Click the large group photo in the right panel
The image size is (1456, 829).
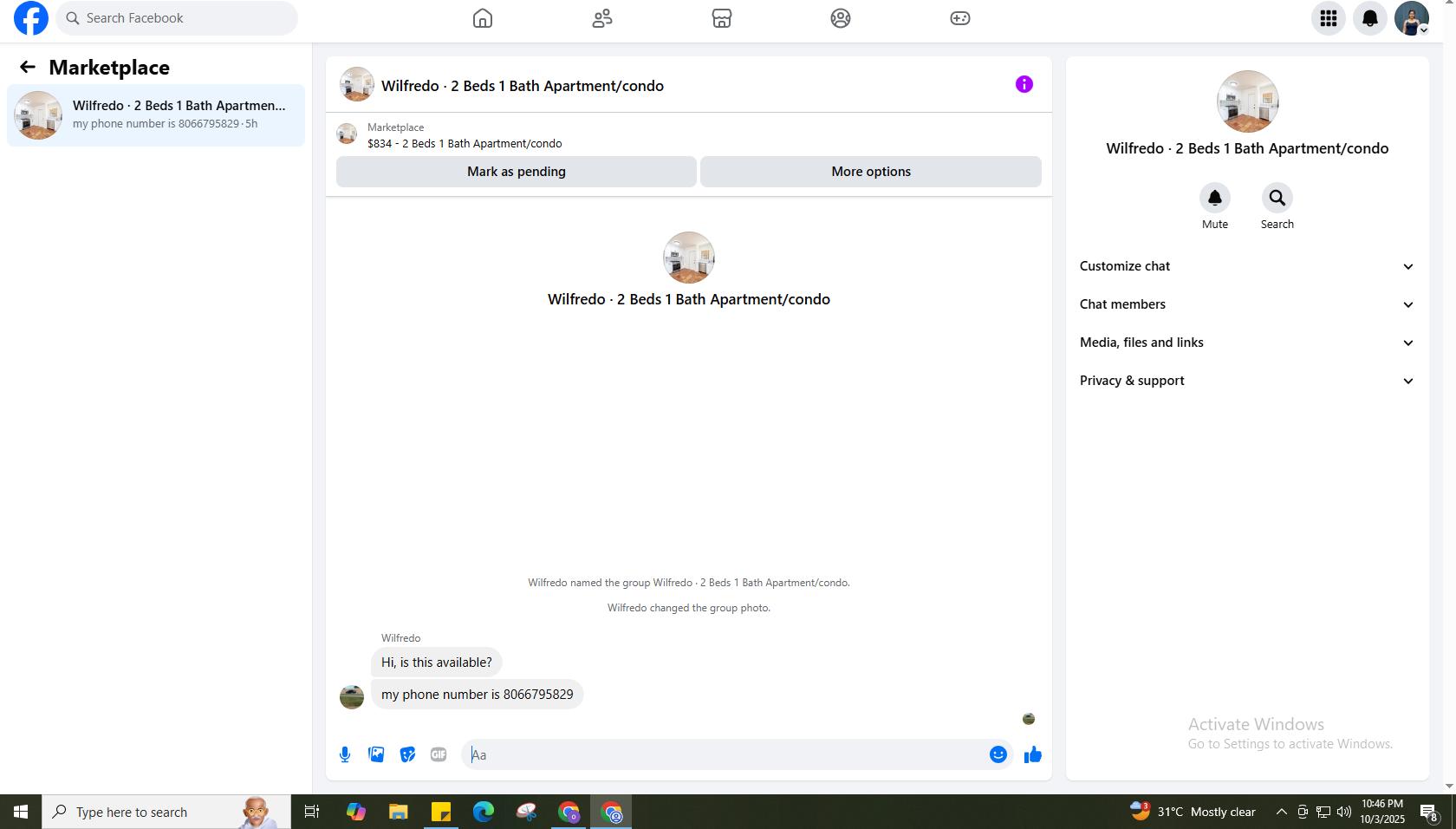[1248, 101]
